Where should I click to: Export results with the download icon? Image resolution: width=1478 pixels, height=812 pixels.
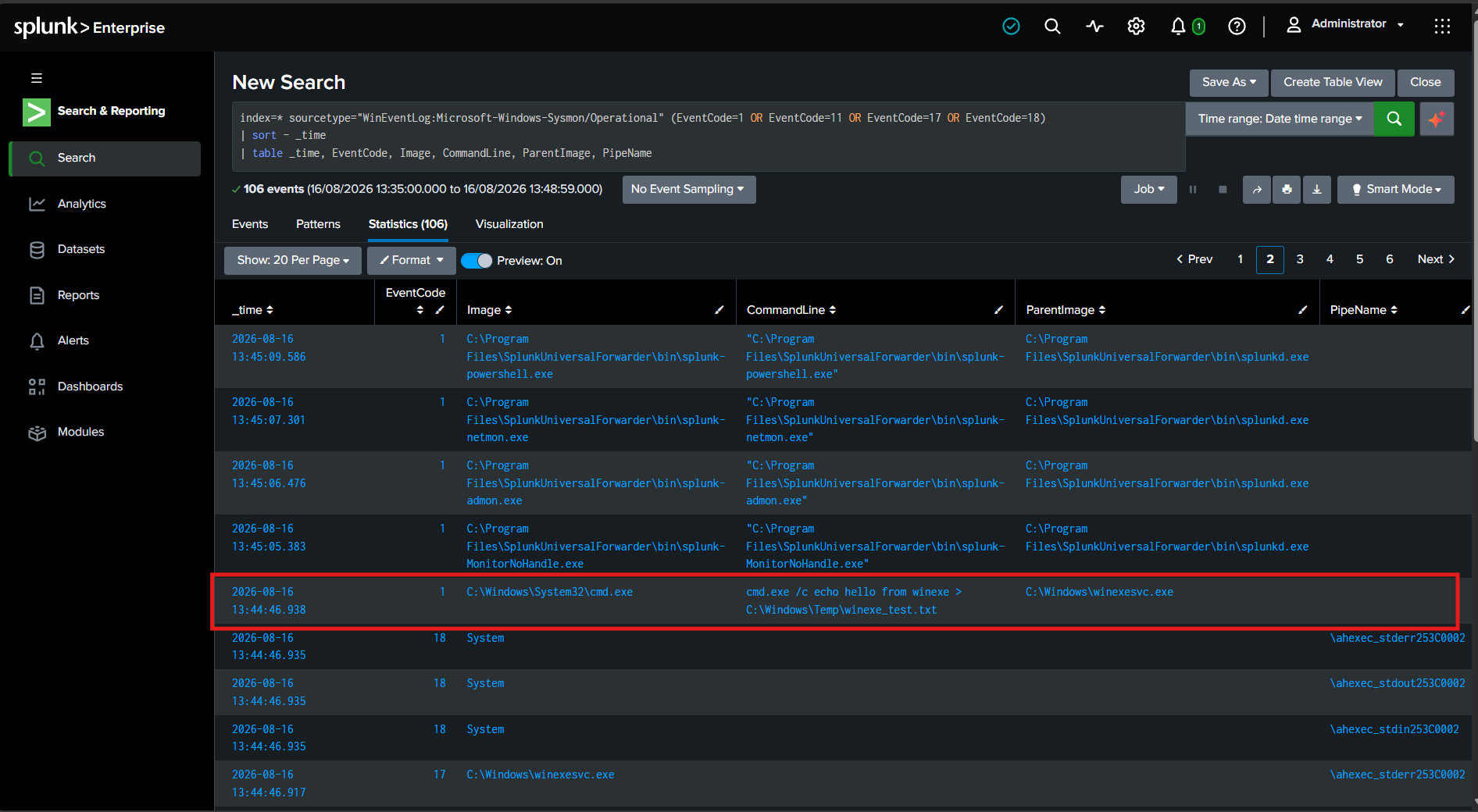pyautogui.click(x=1316, y=190)
